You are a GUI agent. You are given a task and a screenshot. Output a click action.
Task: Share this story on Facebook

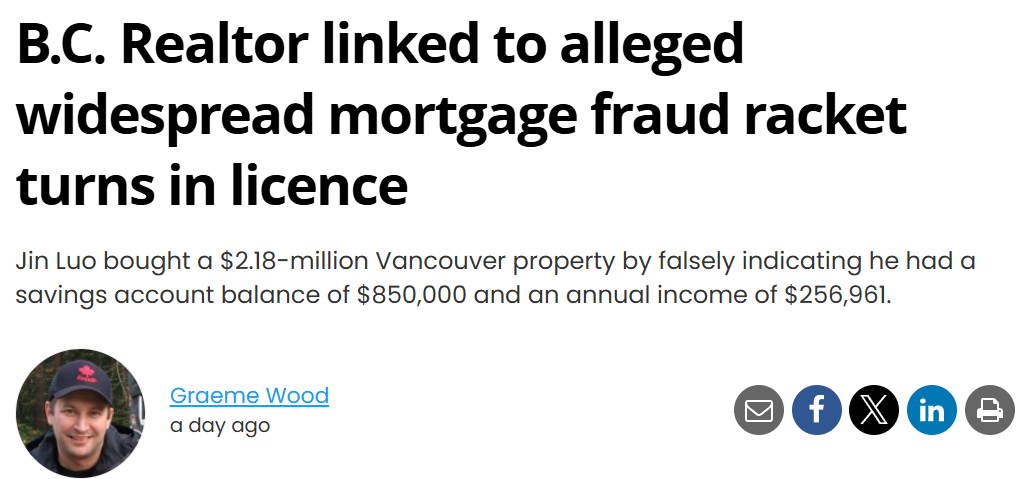pos(816,410)
